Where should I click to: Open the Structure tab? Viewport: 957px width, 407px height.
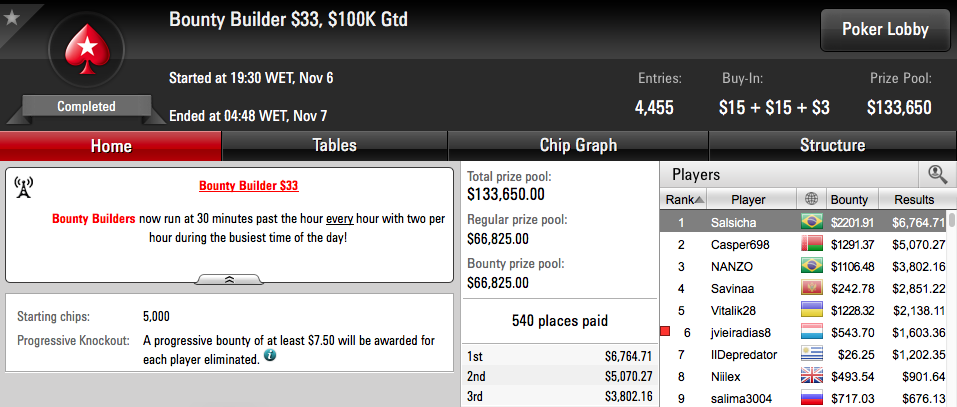coord(832,146)
